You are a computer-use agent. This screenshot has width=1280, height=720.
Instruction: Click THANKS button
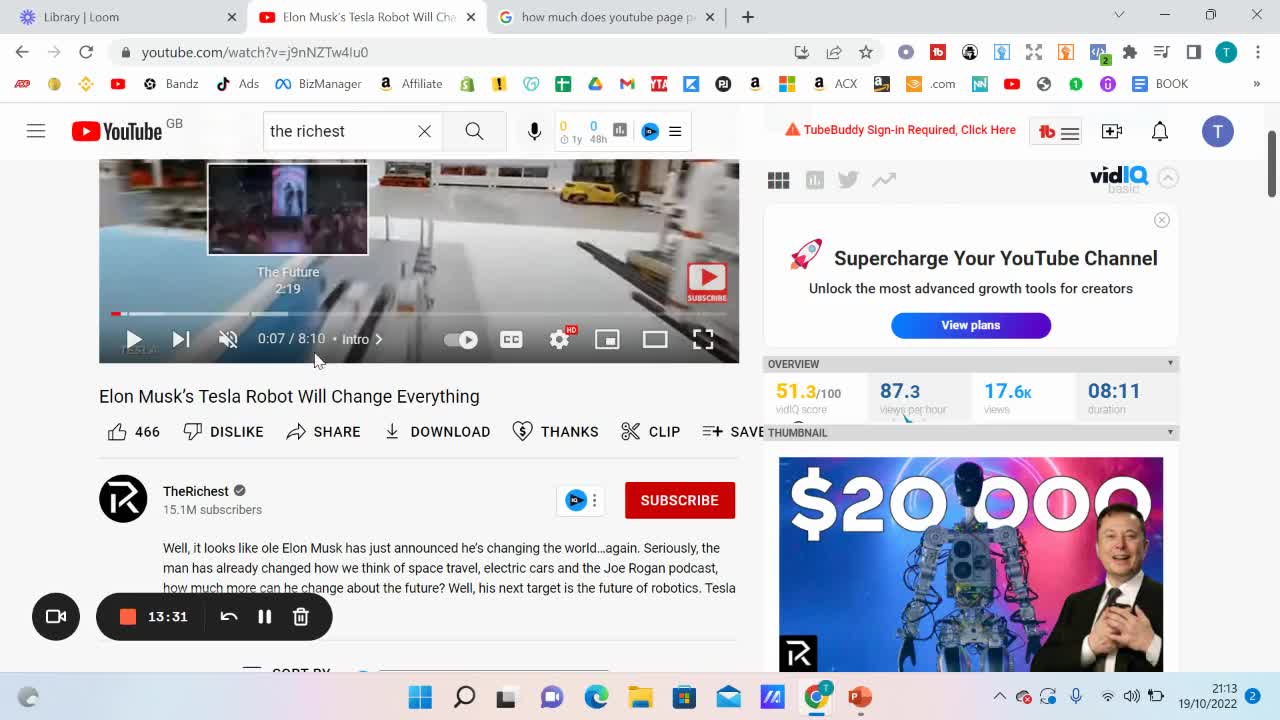click(555, 431)
